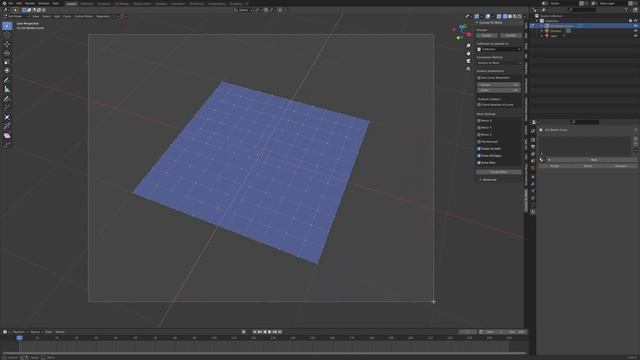Image resolution: width=640 pixels, height=360 pixels.
Task: Open the File menu
Action: pos(11,3)
